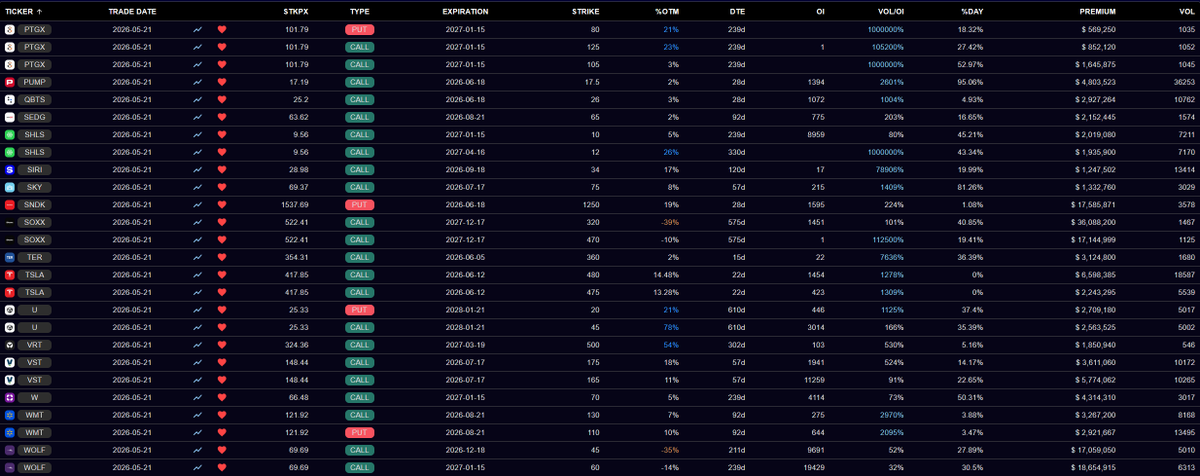Open chart icon for SOXX 320 strike call
The width and height of the screenshot is (1200, 476).
pyautogui.click(x=197, y=222)
